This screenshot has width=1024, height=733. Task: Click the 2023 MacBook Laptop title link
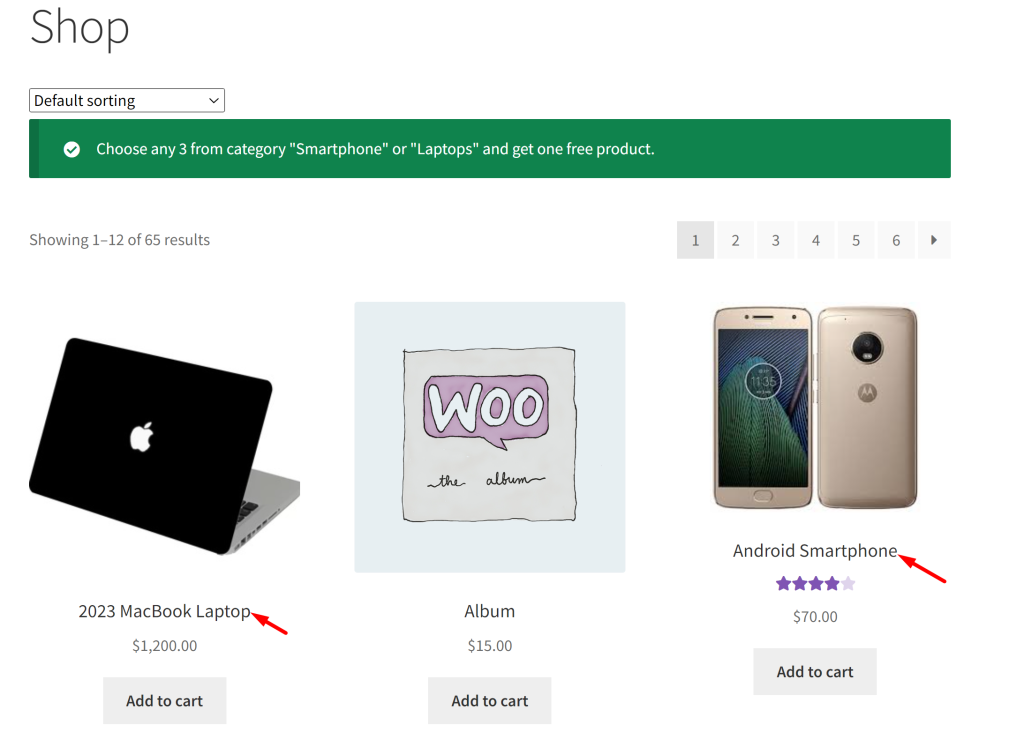point(165,611)
